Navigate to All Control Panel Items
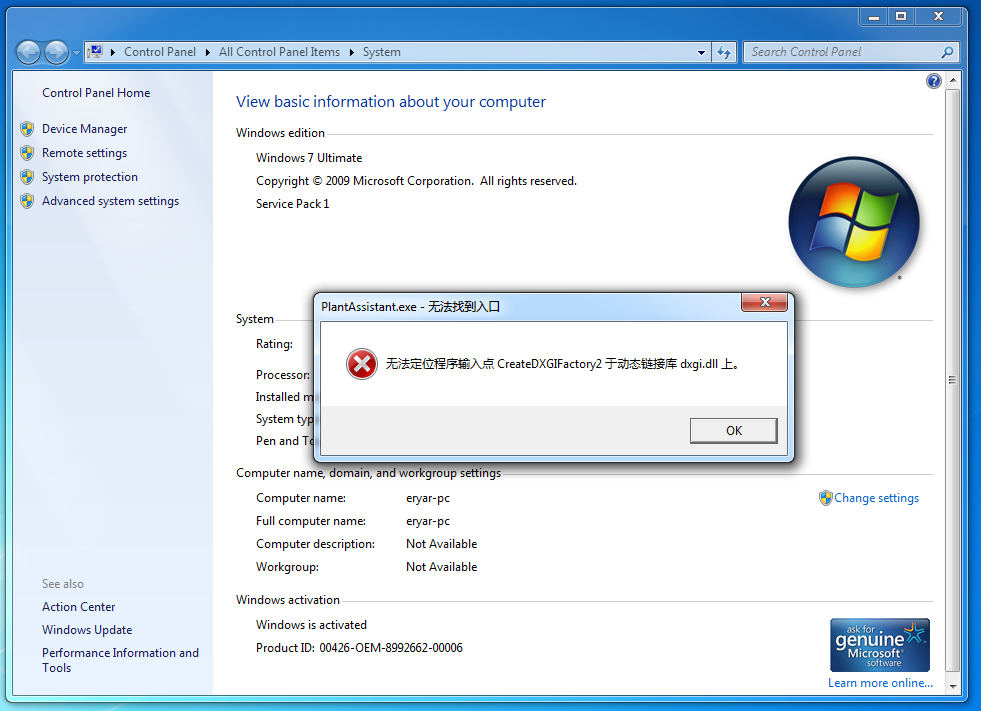981x711 pixels. (x=278, y=52)
